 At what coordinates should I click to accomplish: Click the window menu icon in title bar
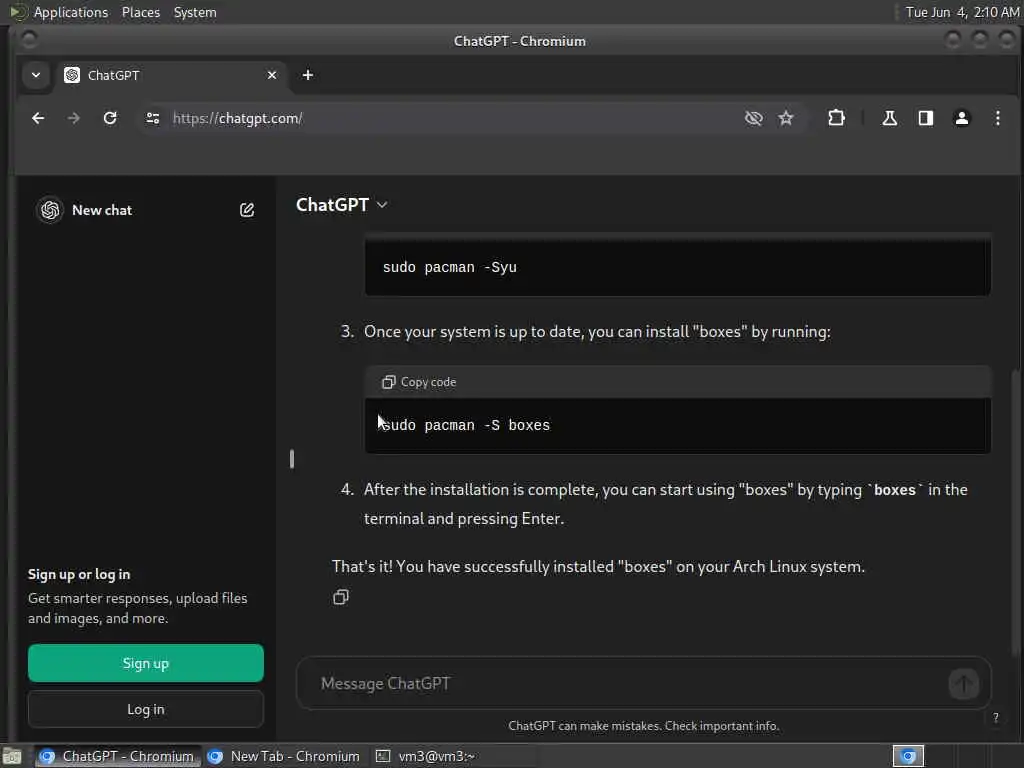click(x=28, y=40)
